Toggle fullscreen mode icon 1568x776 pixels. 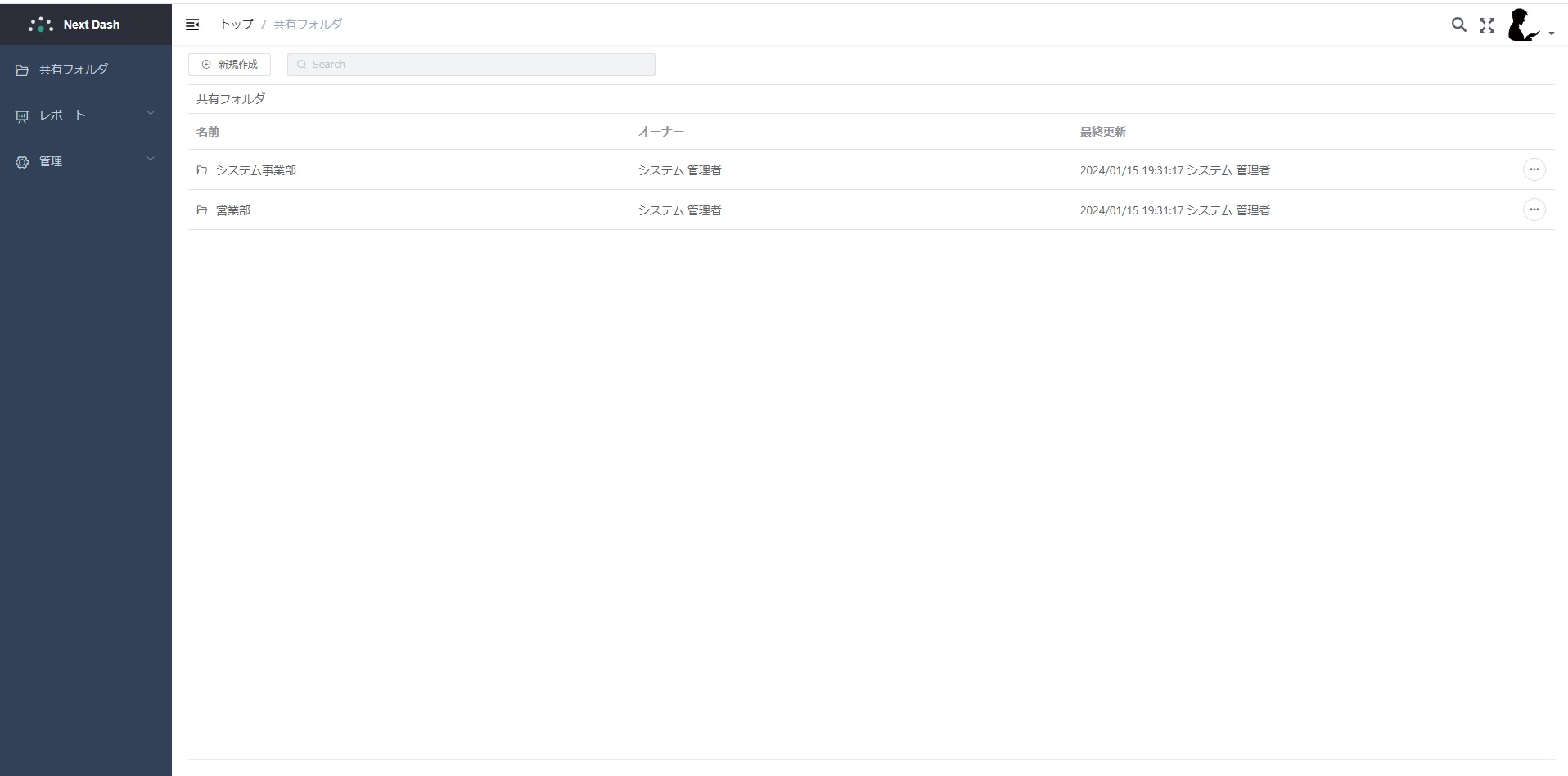(x=1487, y=25)
